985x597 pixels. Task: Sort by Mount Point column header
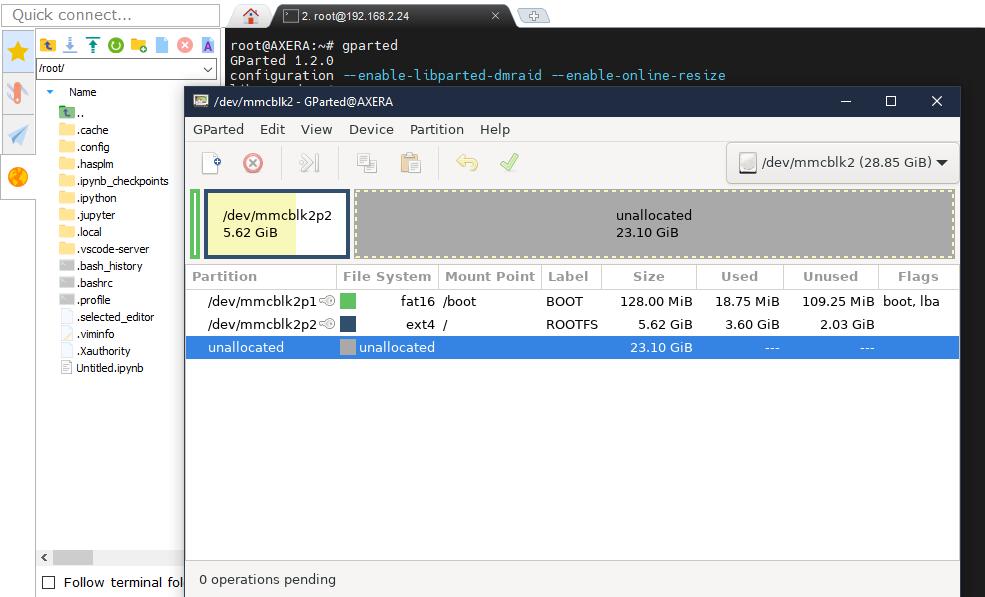[490, 277]
